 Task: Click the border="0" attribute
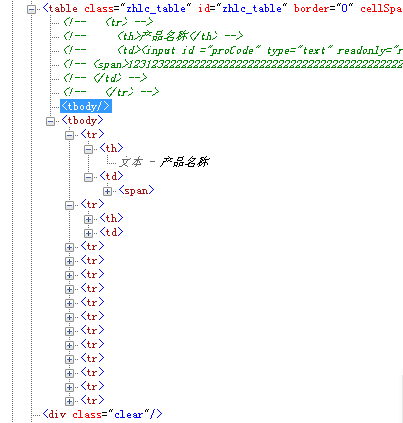point(323,8)
